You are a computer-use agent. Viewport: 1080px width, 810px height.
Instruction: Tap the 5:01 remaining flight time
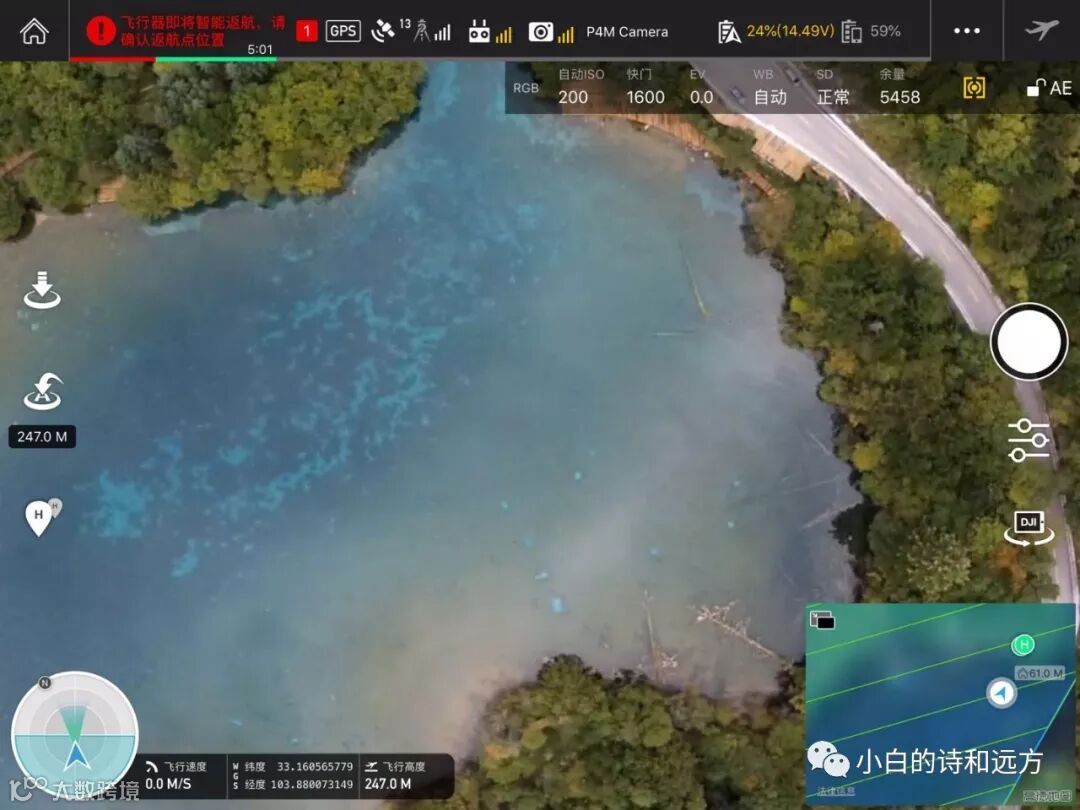(x=260, y=50)
